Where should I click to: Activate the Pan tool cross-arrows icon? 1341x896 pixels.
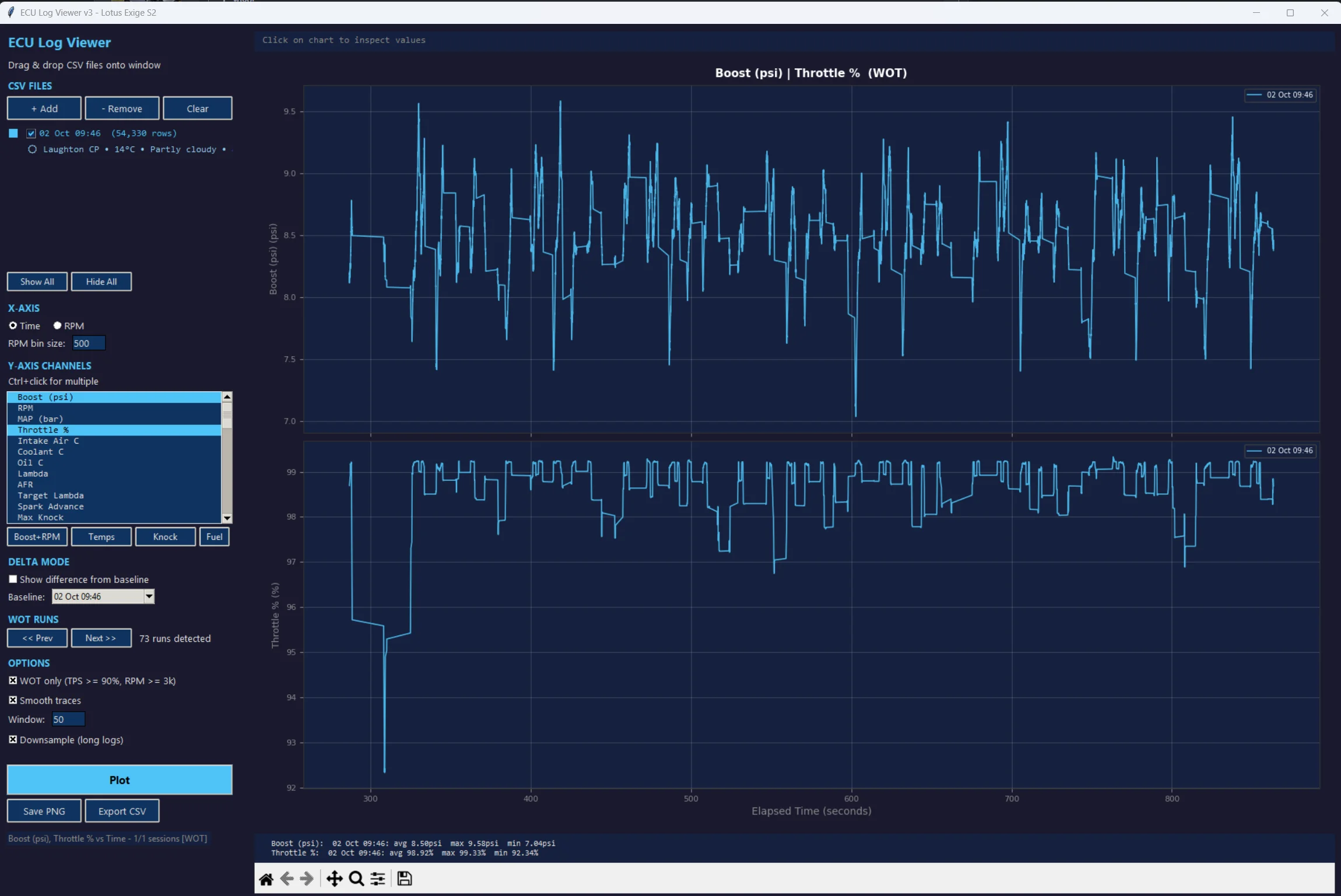click(334, 879)
